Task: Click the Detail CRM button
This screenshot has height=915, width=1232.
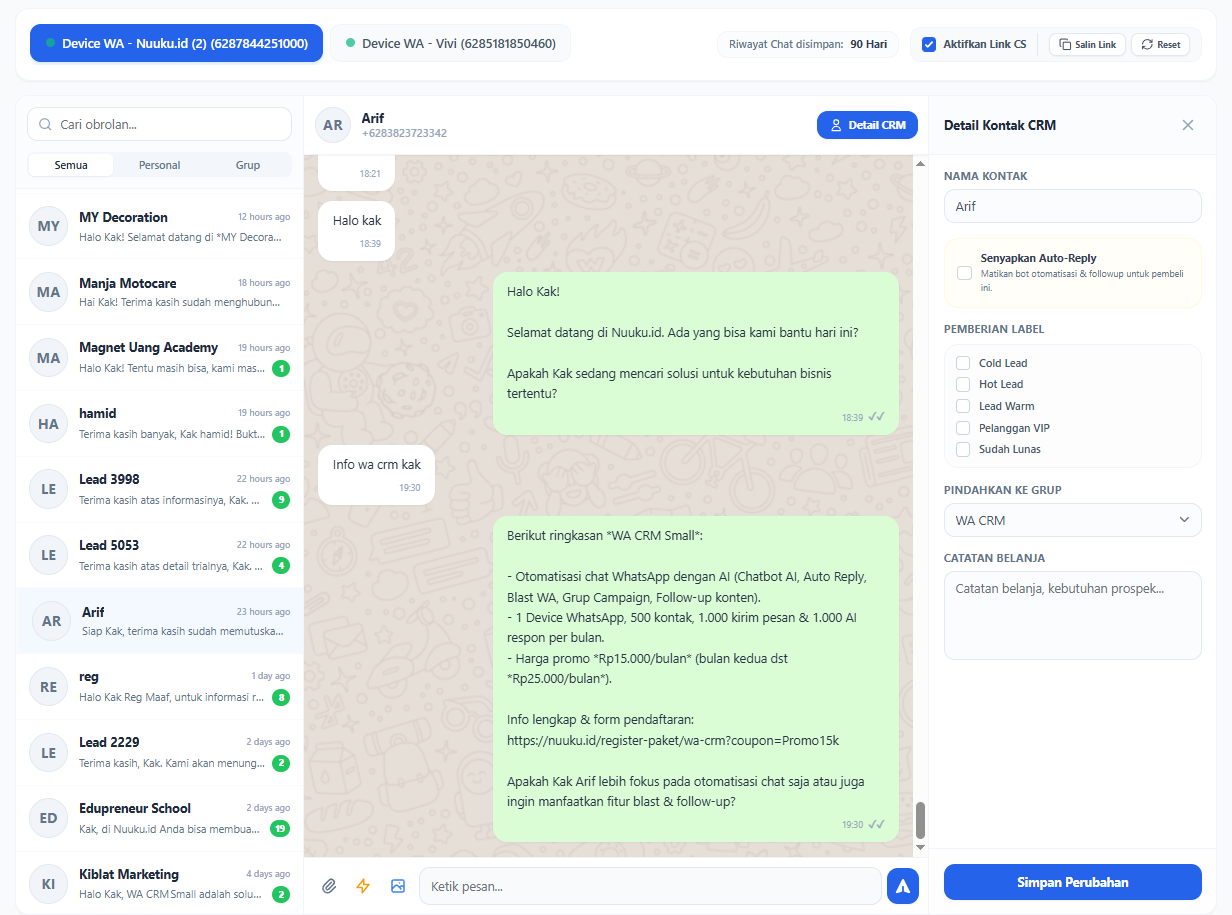Action: tap(867, 125)
